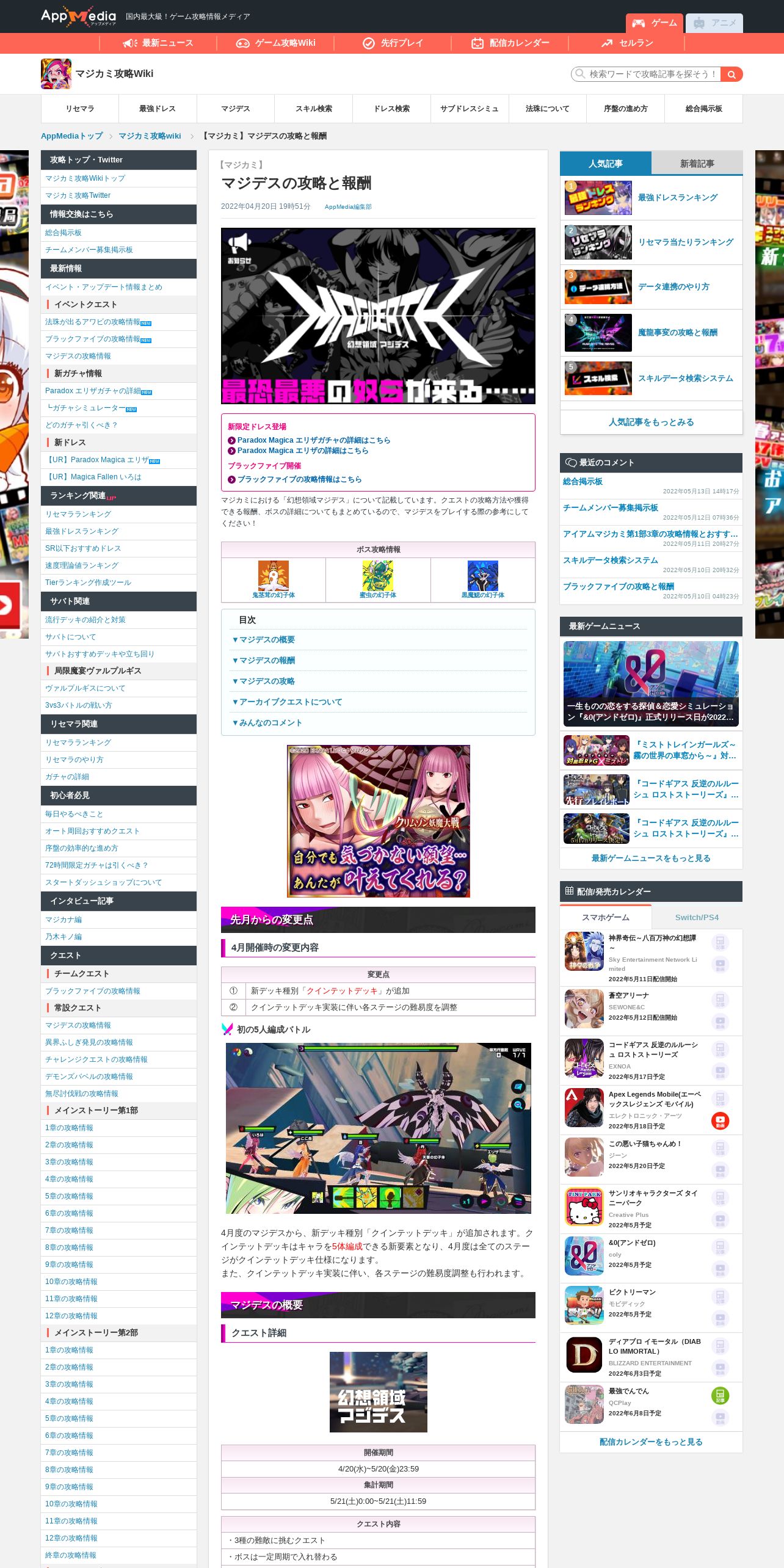The height and width of the screenshot is (1568, 784).
Task: Click the クリムゾン妖魔大戦 ad banner
Action: (x=378, y=821)
